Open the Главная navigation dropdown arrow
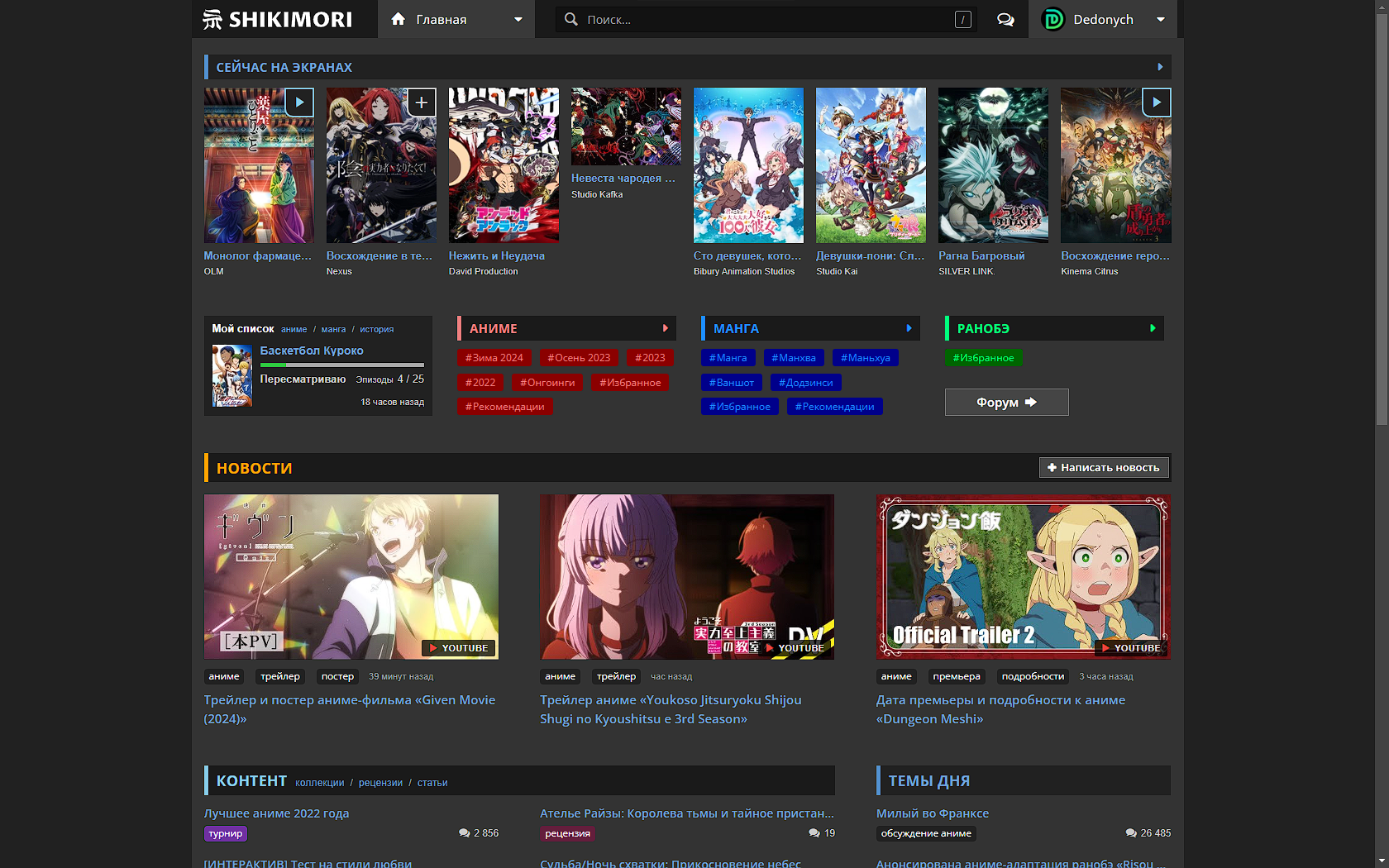Screen dimensions: 1389x868 [518, 20]
